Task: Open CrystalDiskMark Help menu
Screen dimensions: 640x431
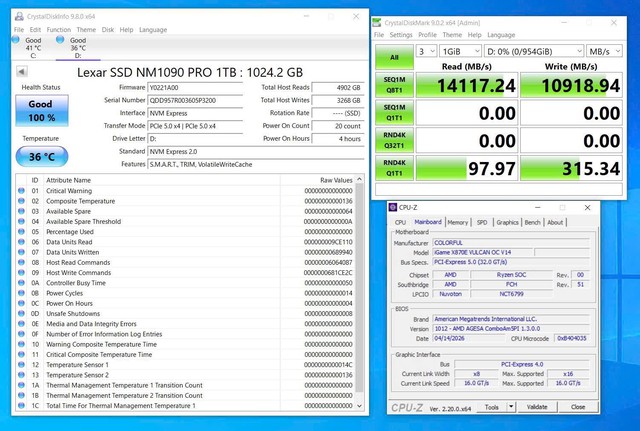Action: [x=474, y=35]
